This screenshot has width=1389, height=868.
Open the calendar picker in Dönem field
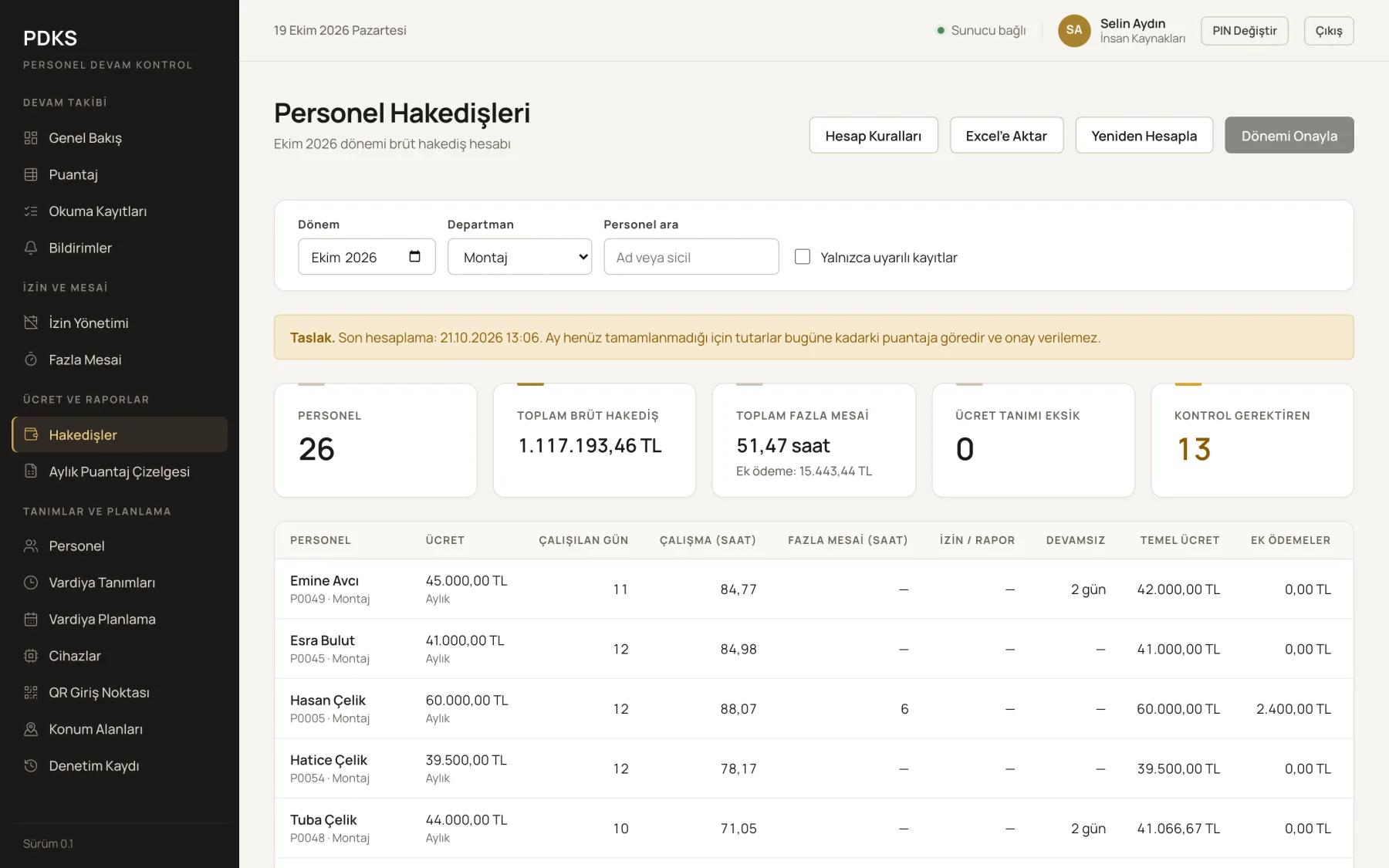414,257
